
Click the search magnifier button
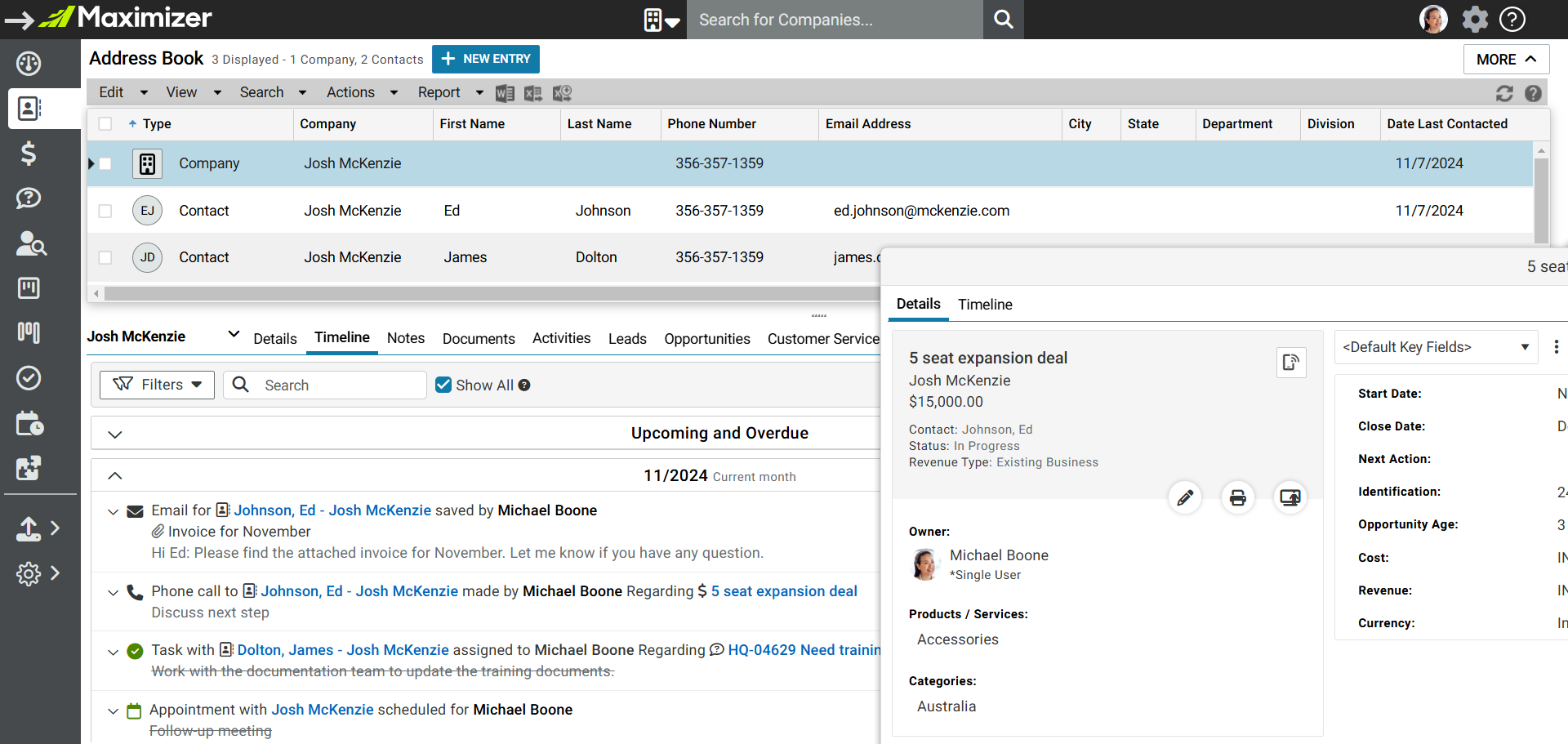click(x=1004, y=20)
